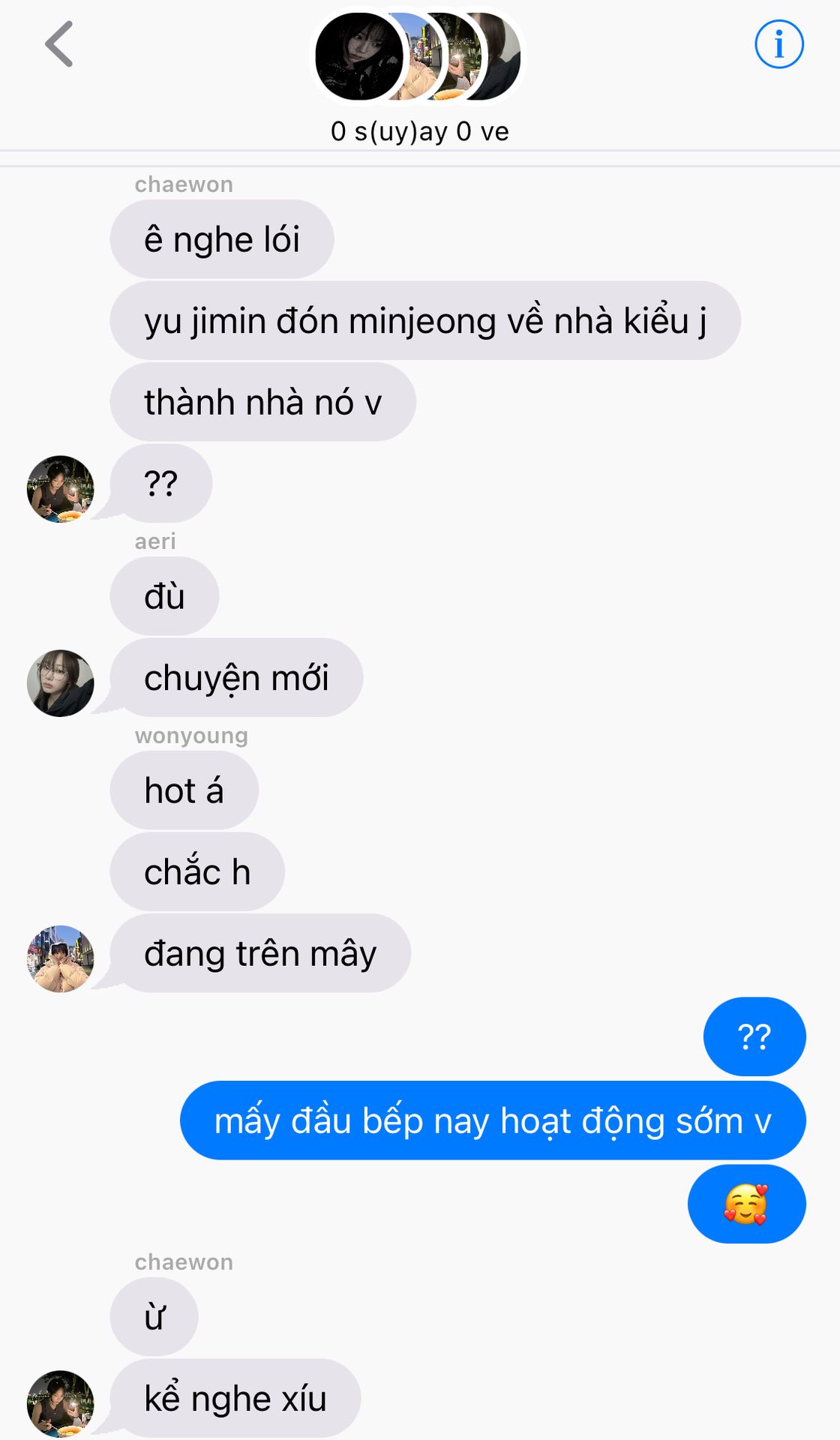The width and height of the screenshot is (840, 1440).
Task: Tap aeri's avatar beside 'chuyện mới'
Action: [x=61, y=683]
